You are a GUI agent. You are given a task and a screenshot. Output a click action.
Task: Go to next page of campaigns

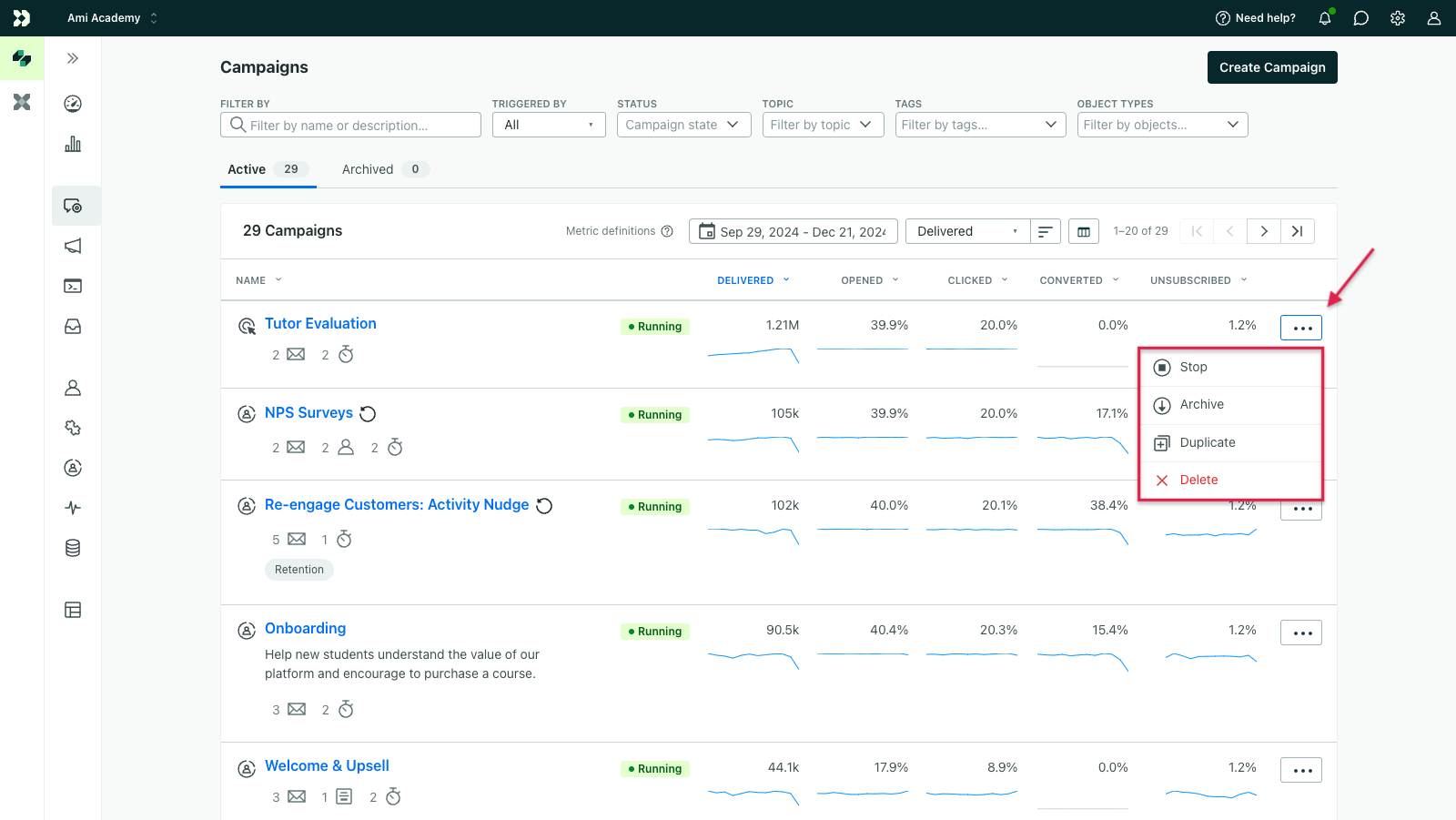[1263, 232]
